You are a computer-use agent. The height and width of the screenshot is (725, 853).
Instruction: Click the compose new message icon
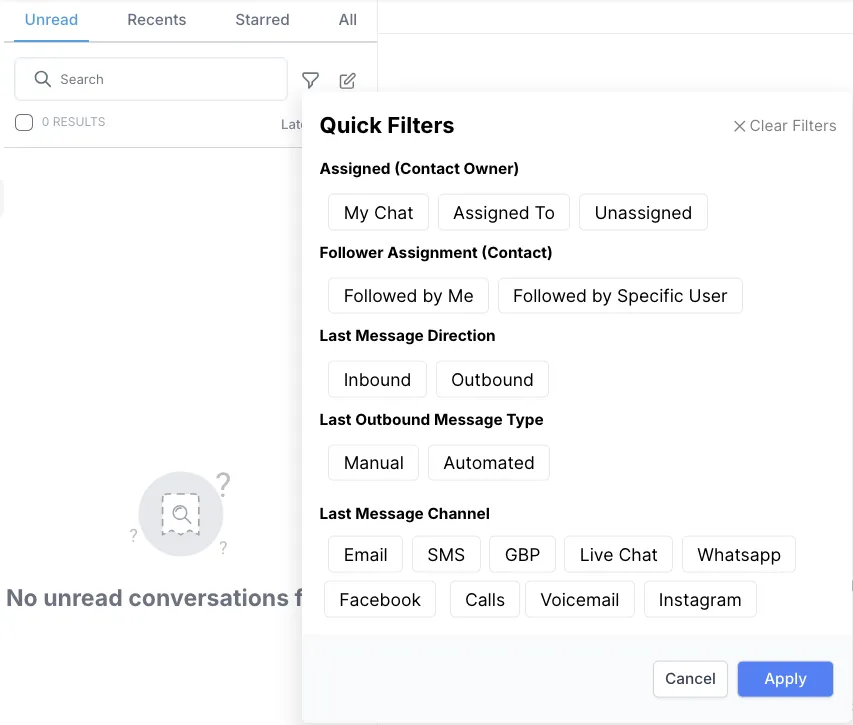click(348, 80)
